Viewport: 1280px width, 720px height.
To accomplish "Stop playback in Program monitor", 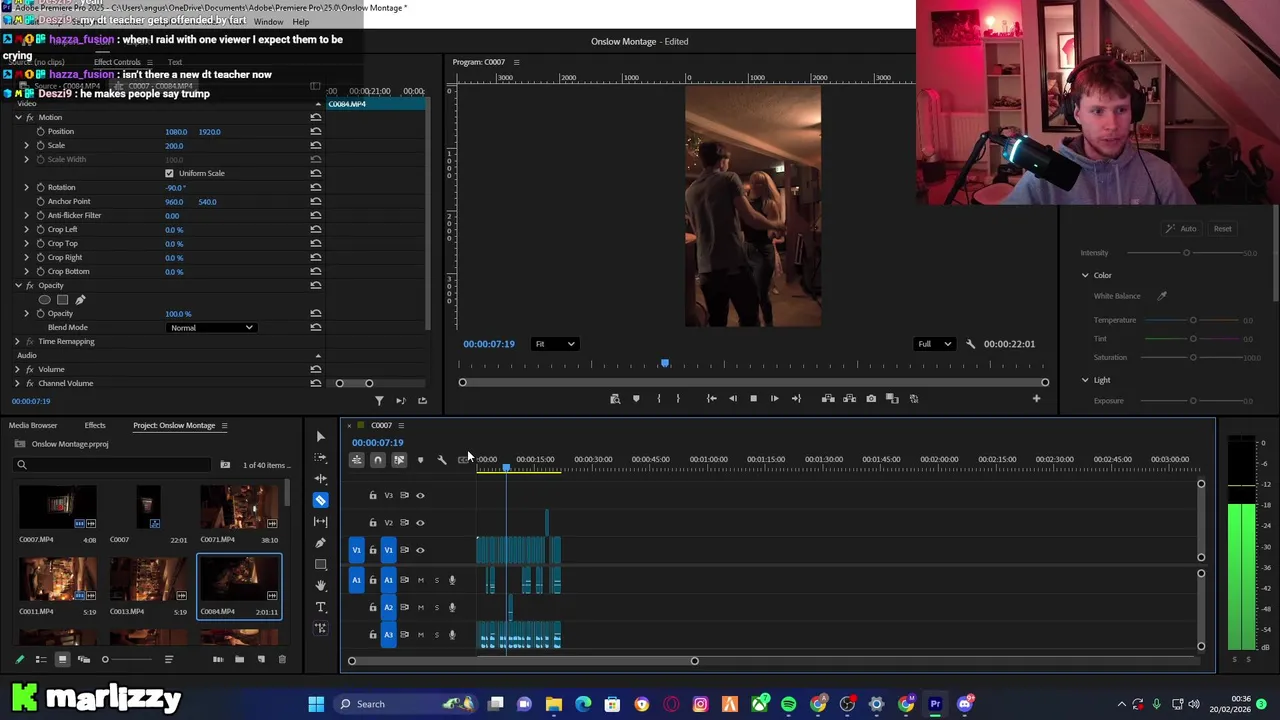I will (x=753, y=399).
